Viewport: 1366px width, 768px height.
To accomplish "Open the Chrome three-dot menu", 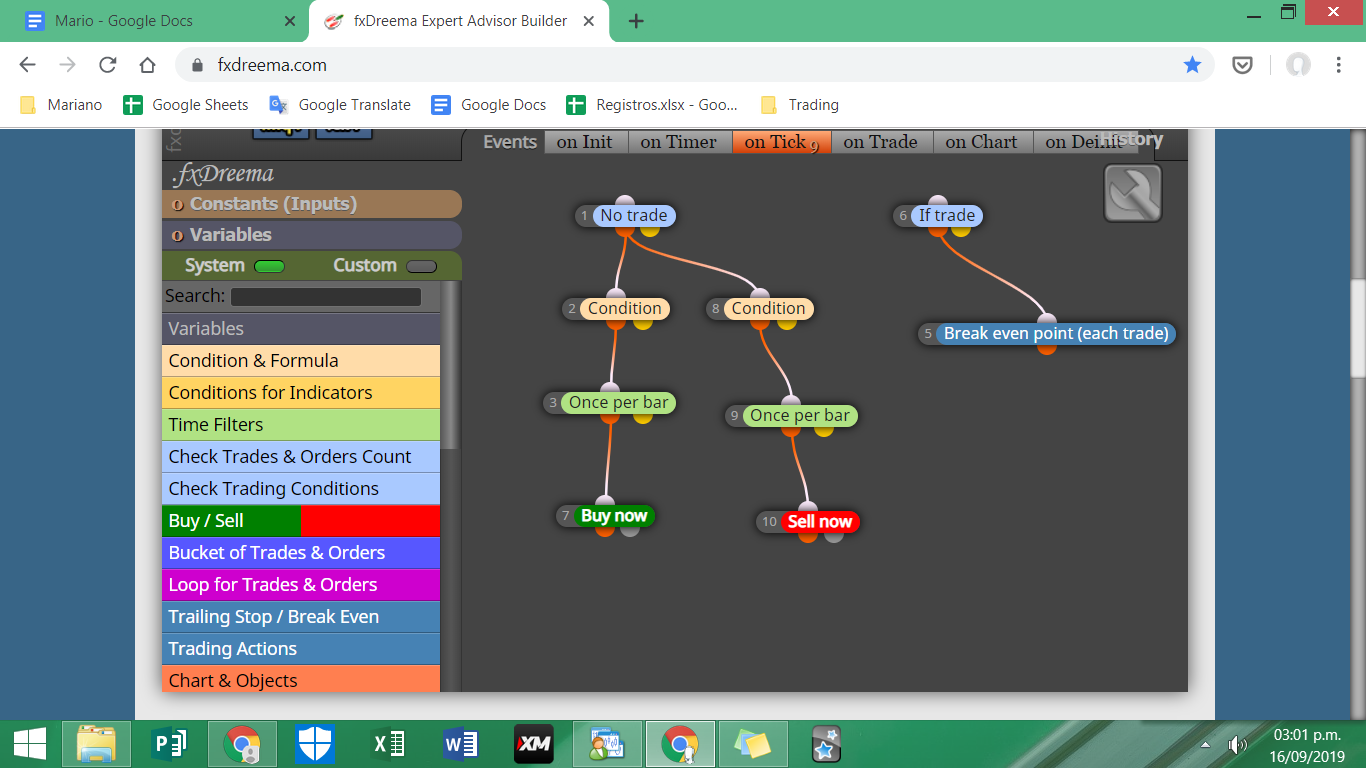I will [1339, 65].
